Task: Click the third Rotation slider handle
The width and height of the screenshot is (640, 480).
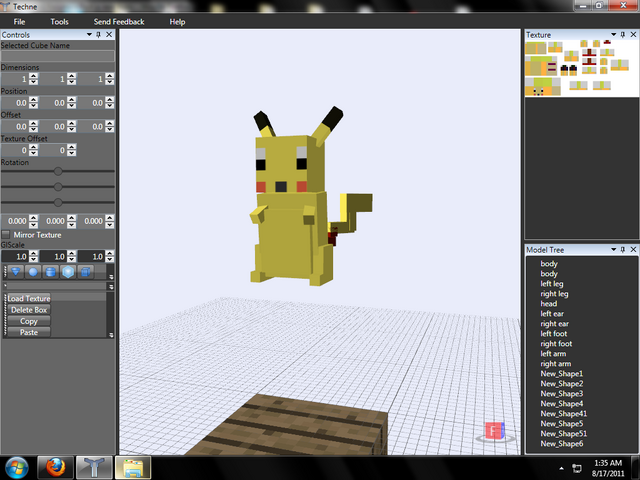Action: 58,202
